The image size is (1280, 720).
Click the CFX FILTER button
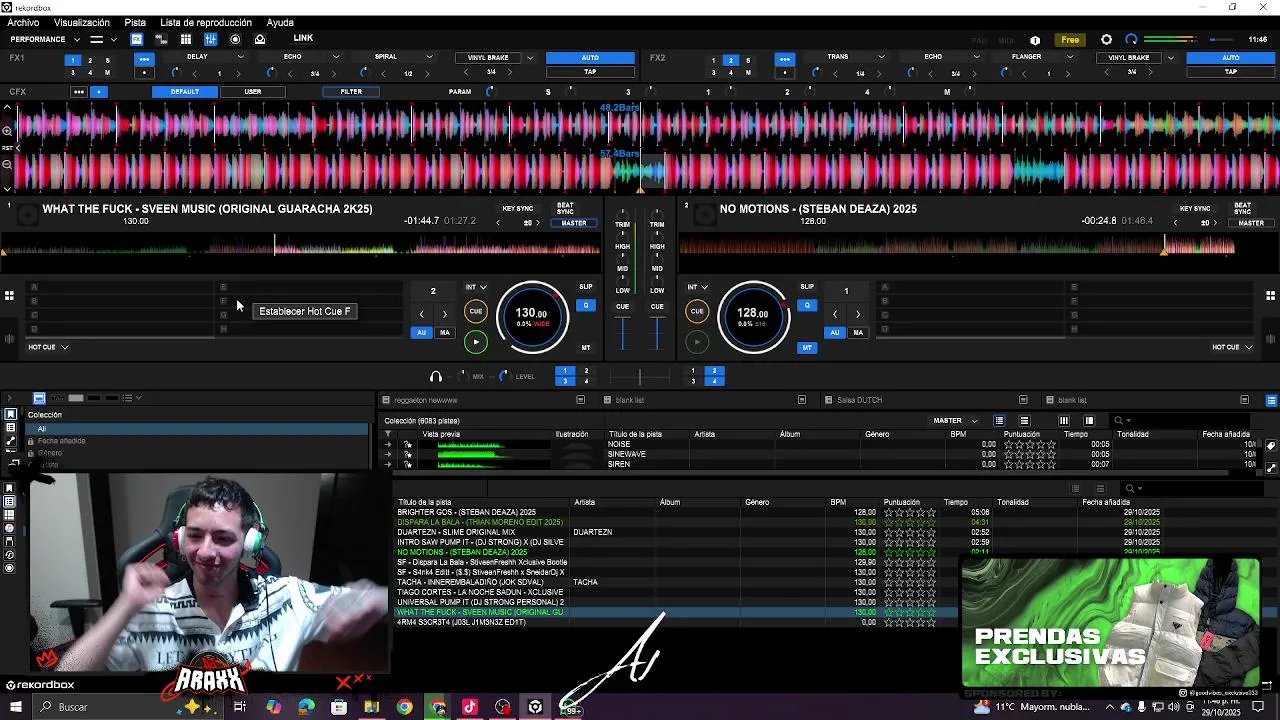click(351, 92)
